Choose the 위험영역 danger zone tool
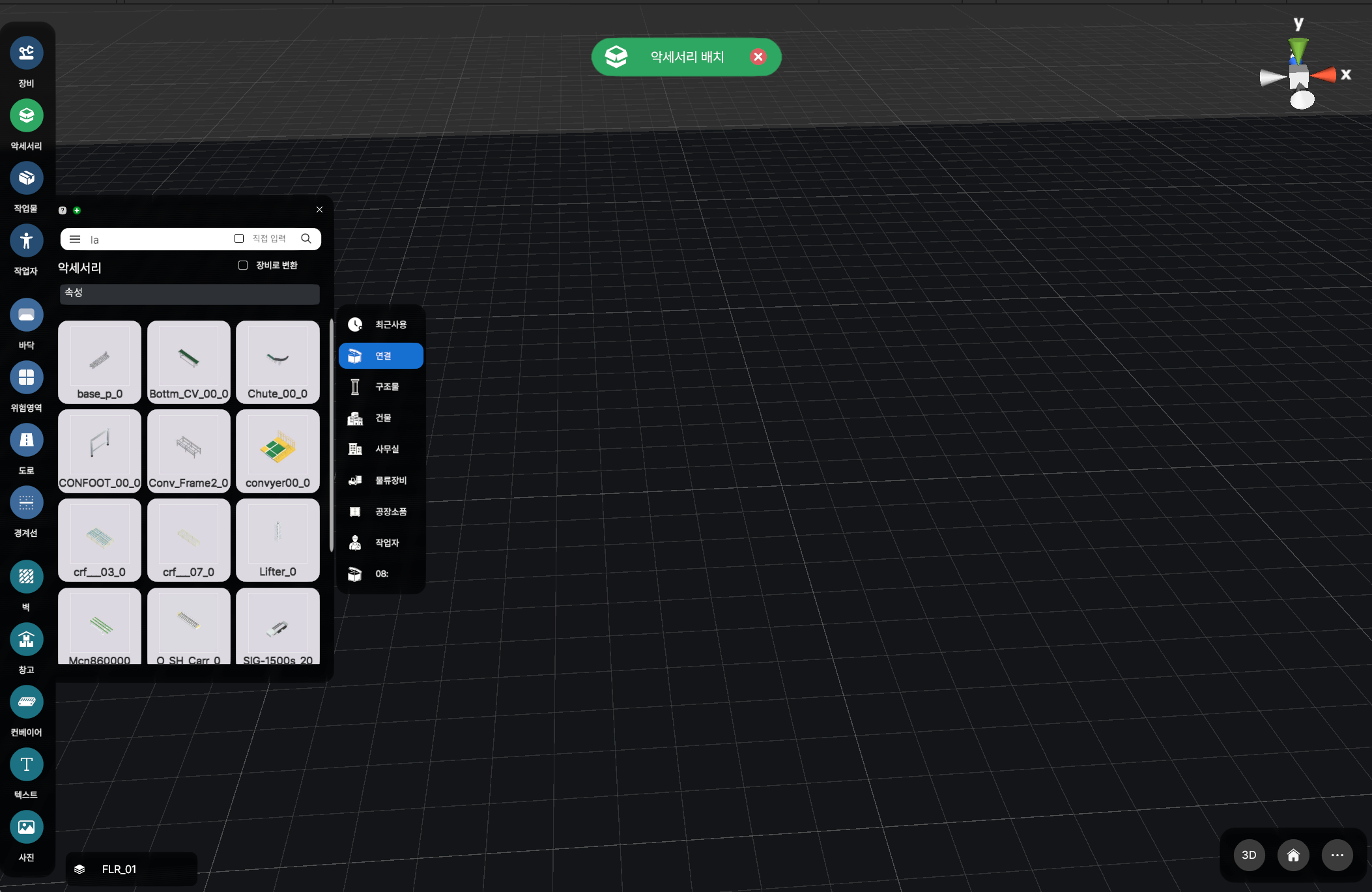1372x892 pixels. point(26,377)
